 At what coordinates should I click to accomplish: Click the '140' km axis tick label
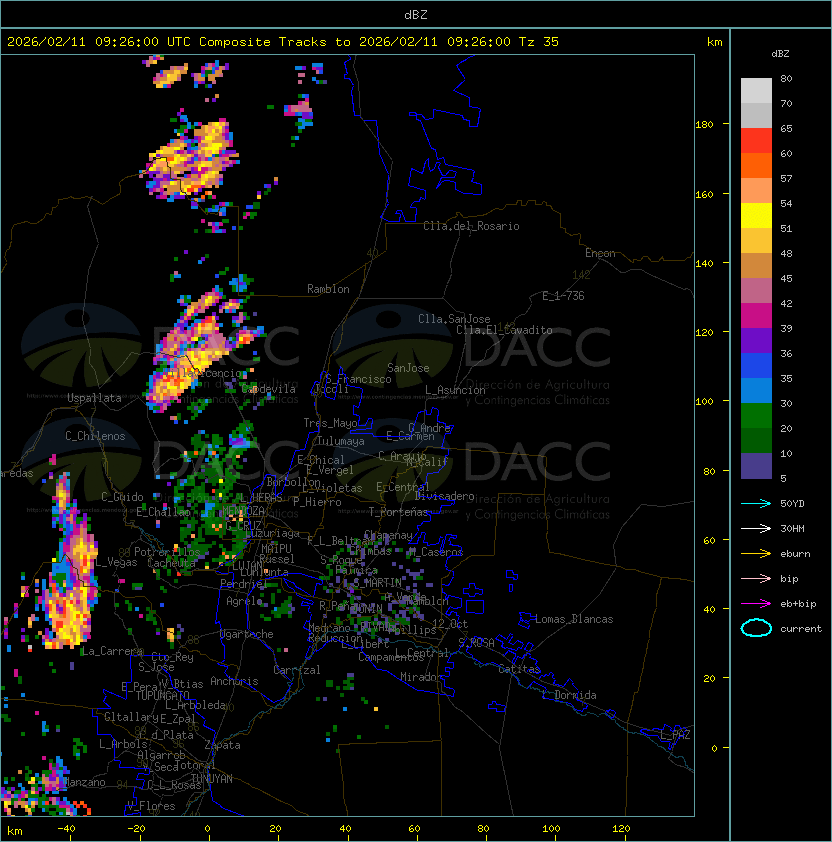click(x=704, y=264)
